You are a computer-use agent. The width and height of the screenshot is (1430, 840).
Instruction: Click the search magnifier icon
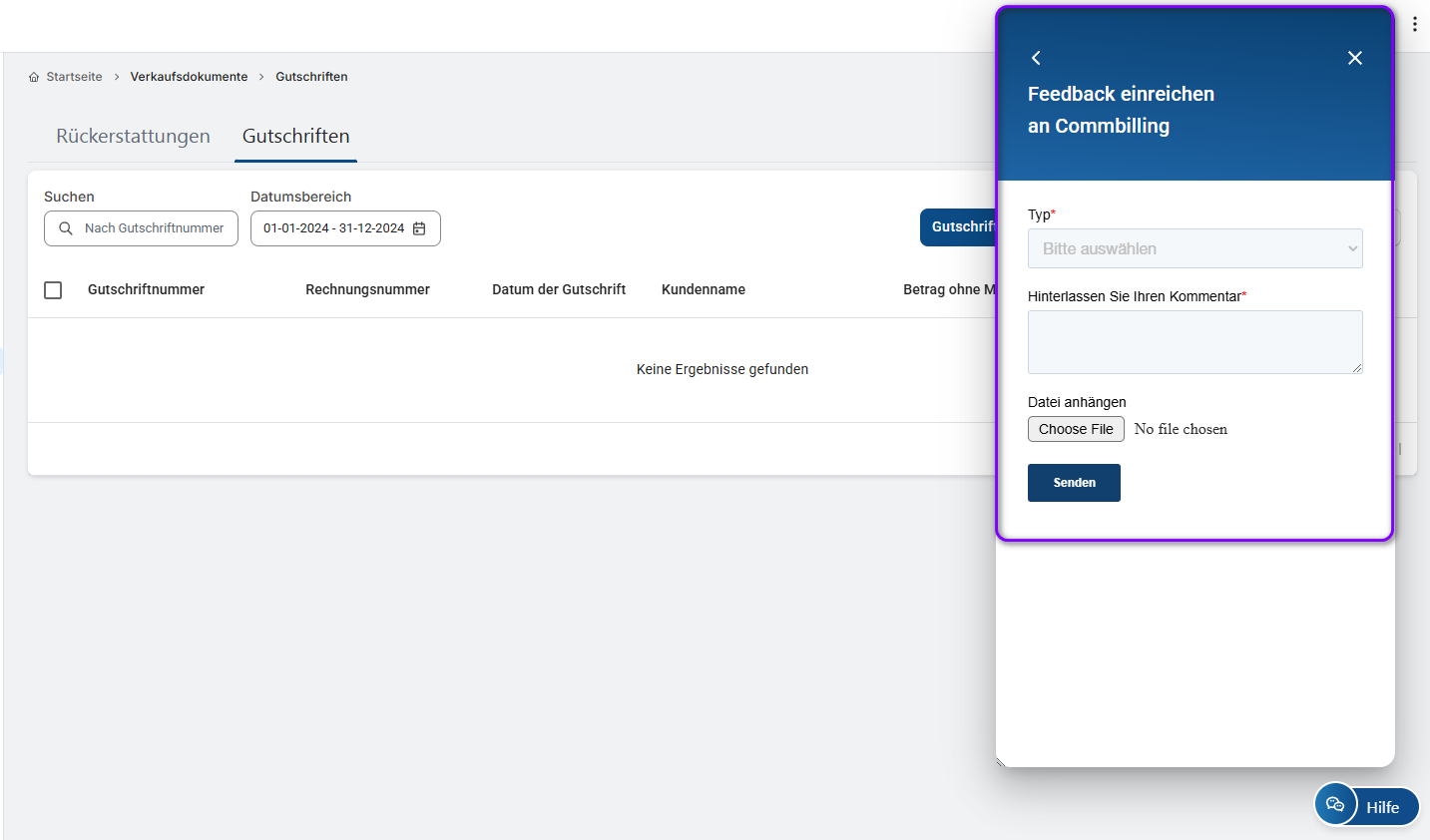[x=66, y=228]
